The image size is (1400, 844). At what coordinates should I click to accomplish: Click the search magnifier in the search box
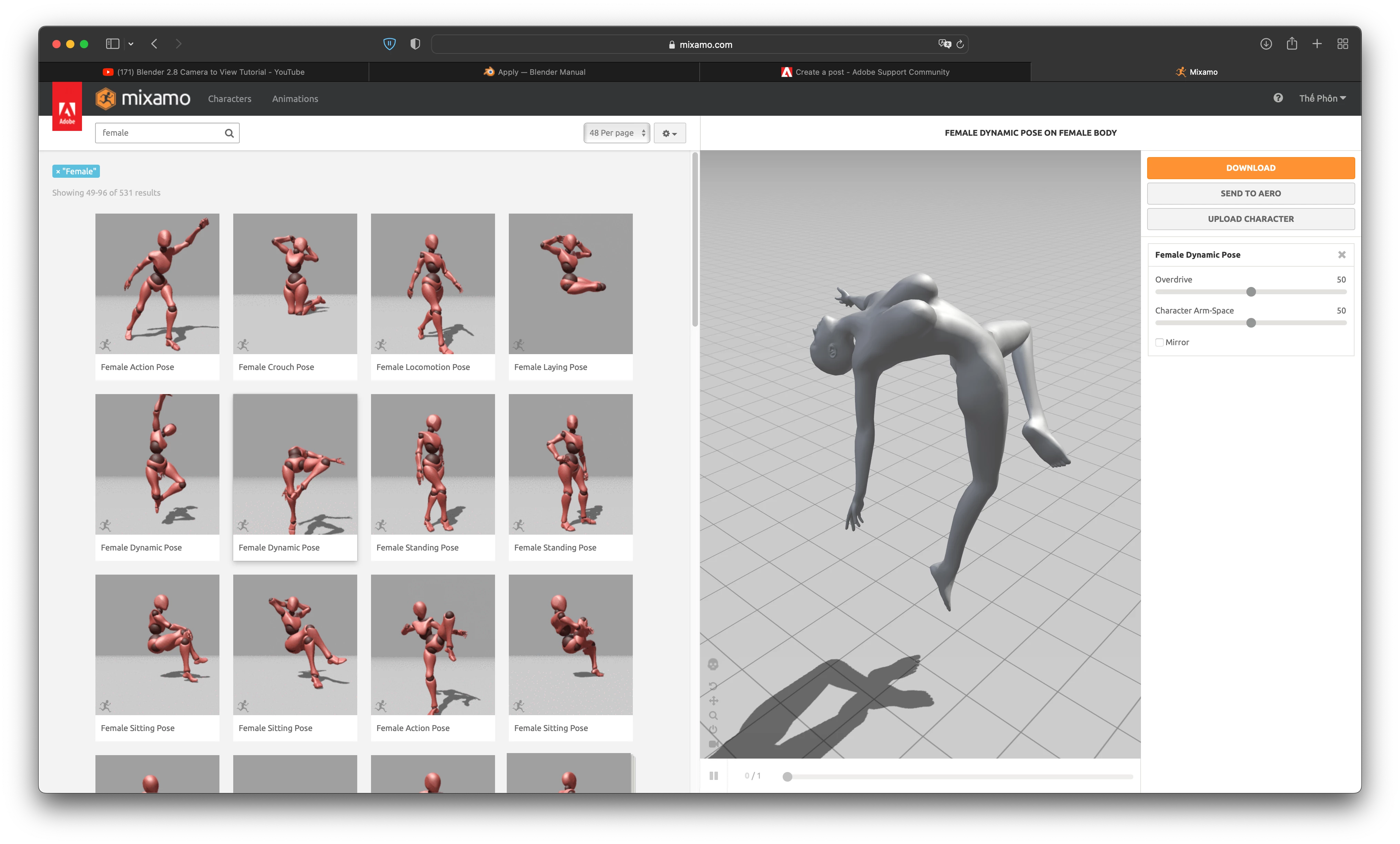coord(229,133)
